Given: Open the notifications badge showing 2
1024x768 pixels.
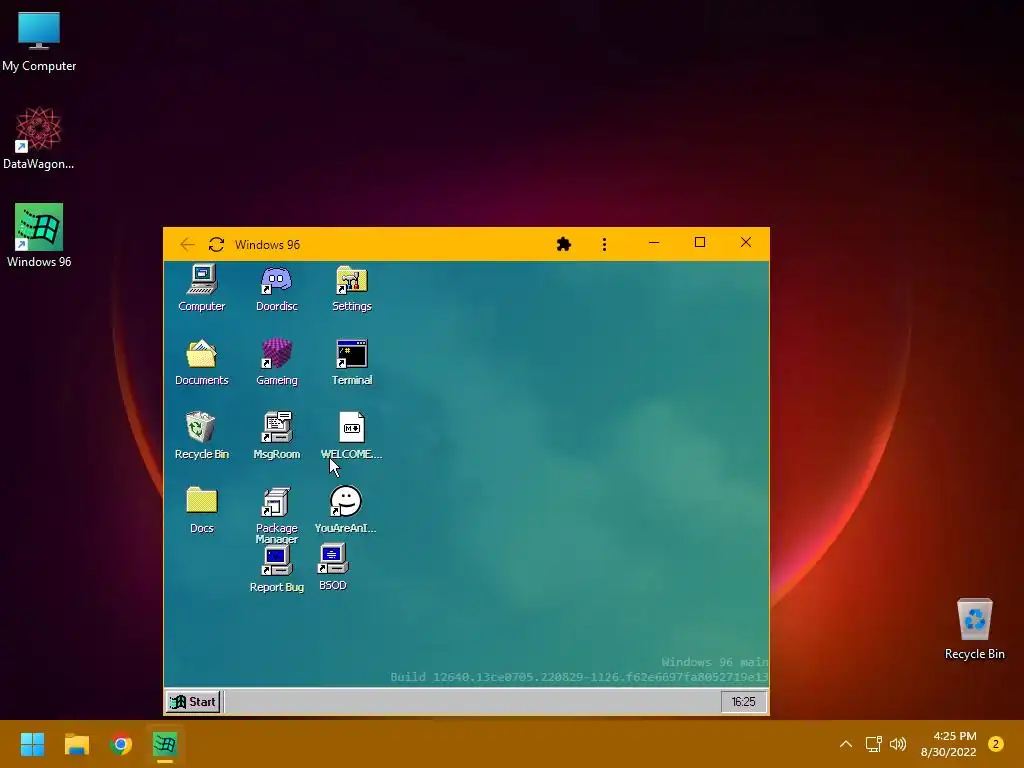Looking at the screenshot, I should coord(996,744).
